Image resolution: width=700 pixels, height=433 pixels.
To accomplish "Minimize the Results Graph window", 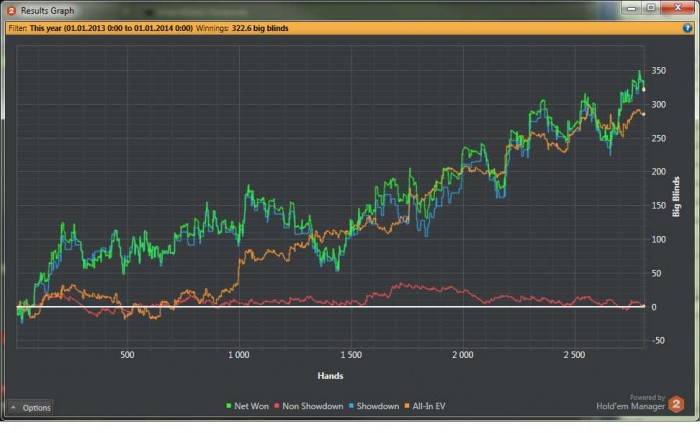I will (631, 8).
